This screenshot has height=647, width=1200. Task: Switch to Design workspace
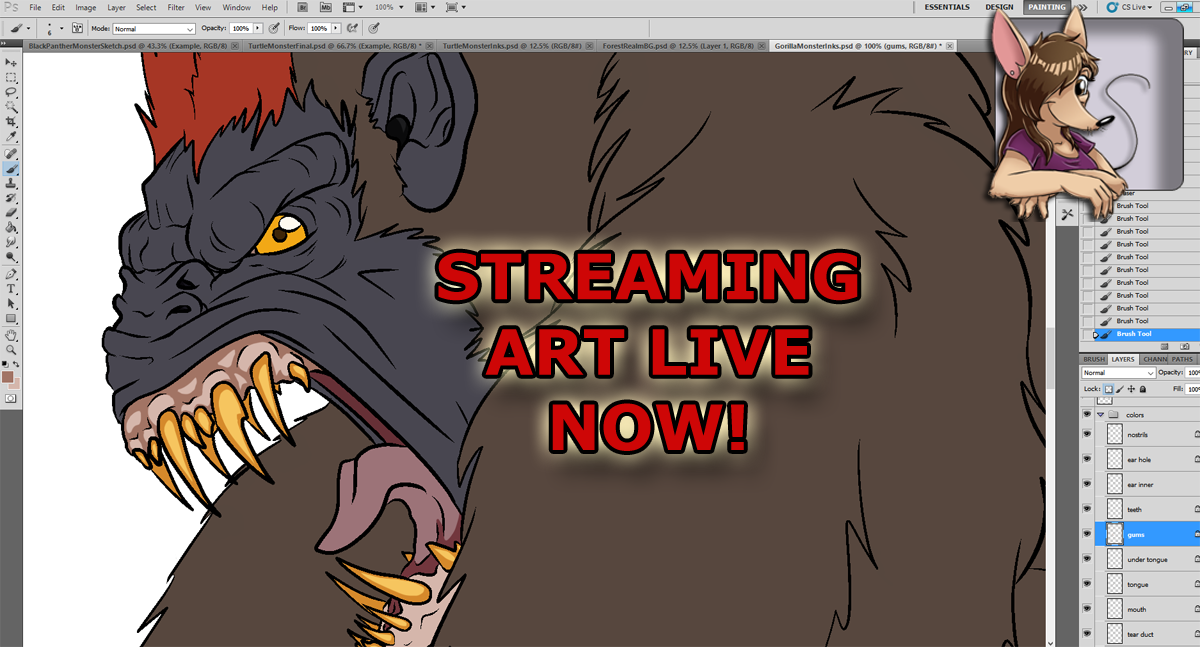click(x=999, y=7)
